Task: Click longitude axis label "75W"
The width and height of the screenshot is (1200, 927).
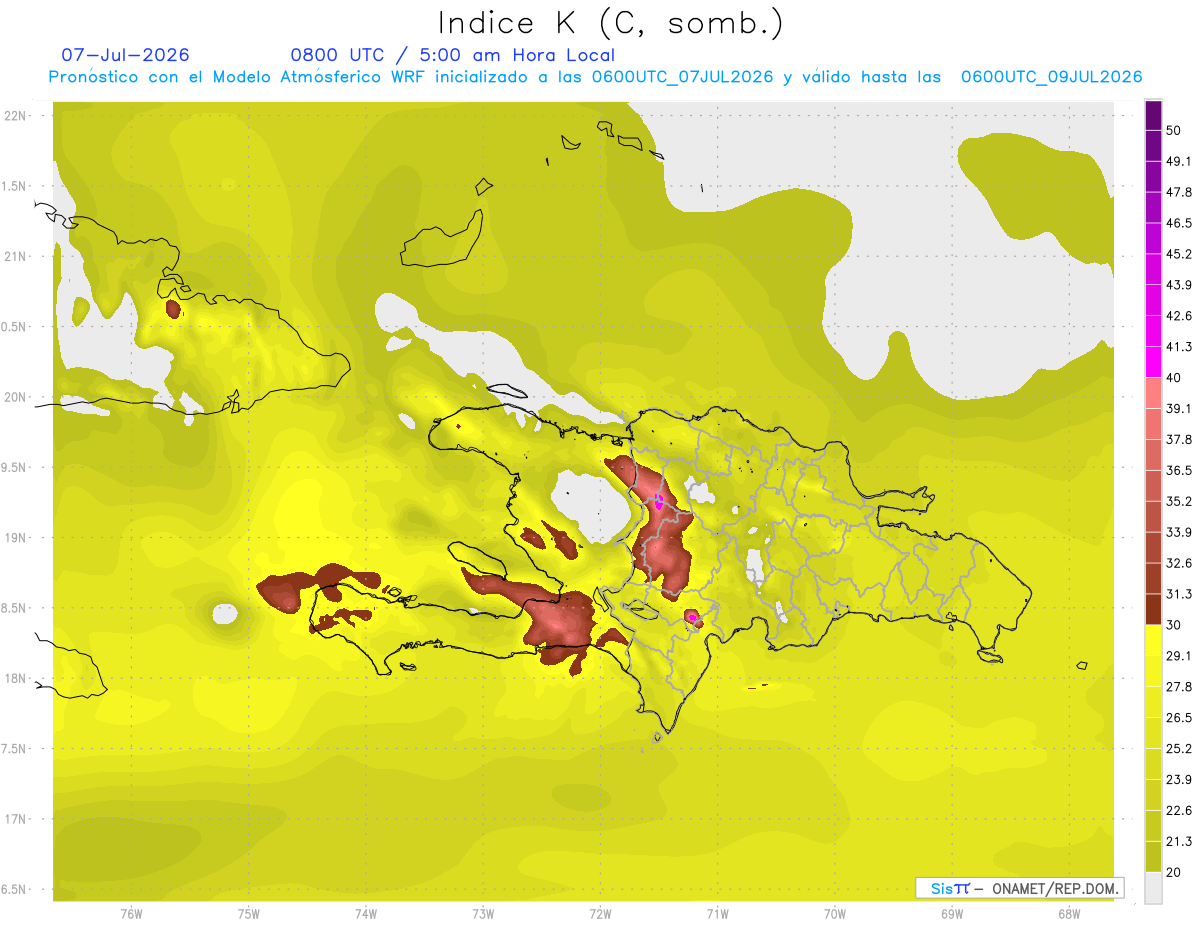Action: click(249, 914)
